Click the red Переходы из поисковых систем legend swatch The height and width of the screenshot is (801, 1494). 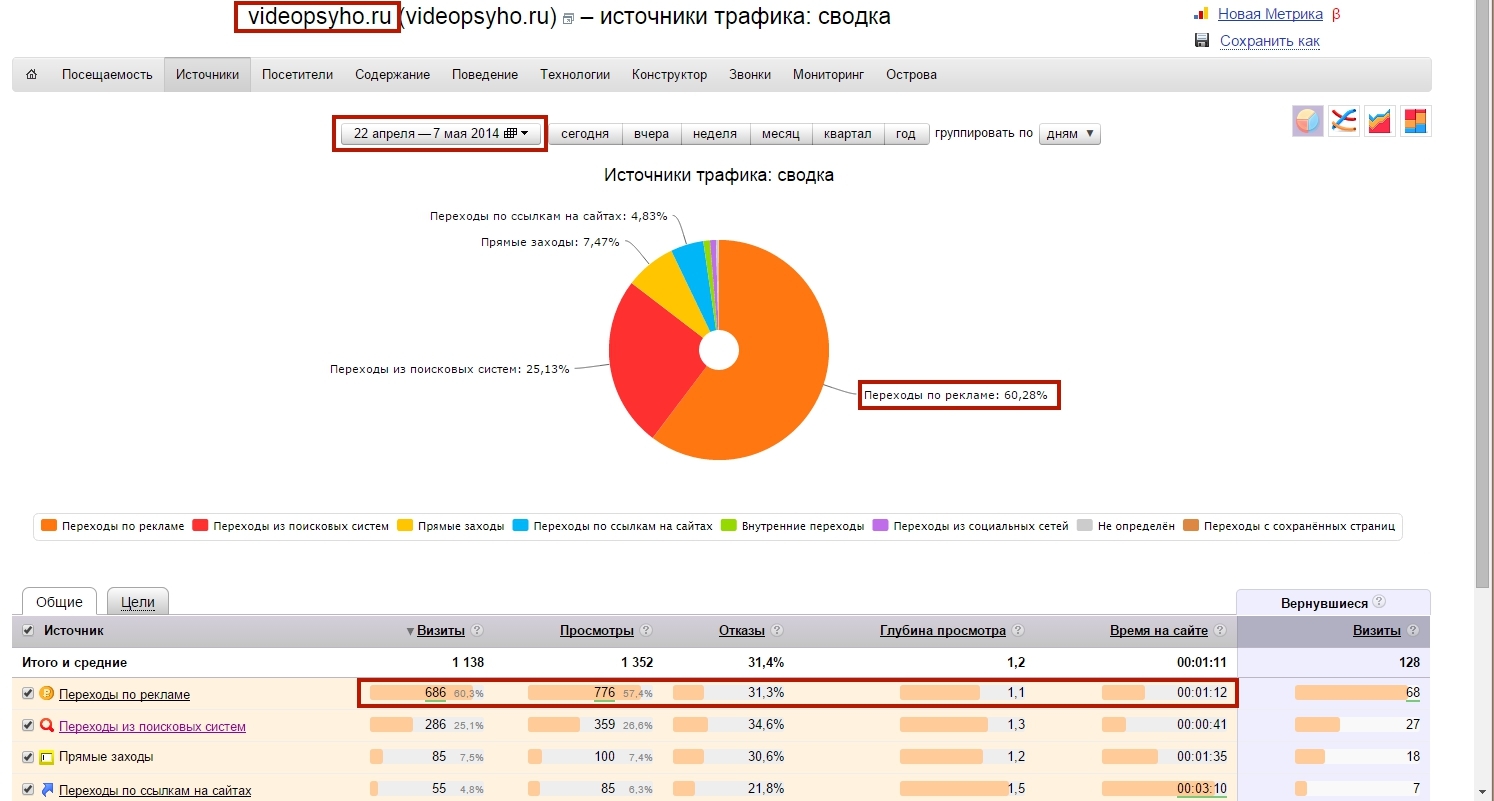coord(200,525)
